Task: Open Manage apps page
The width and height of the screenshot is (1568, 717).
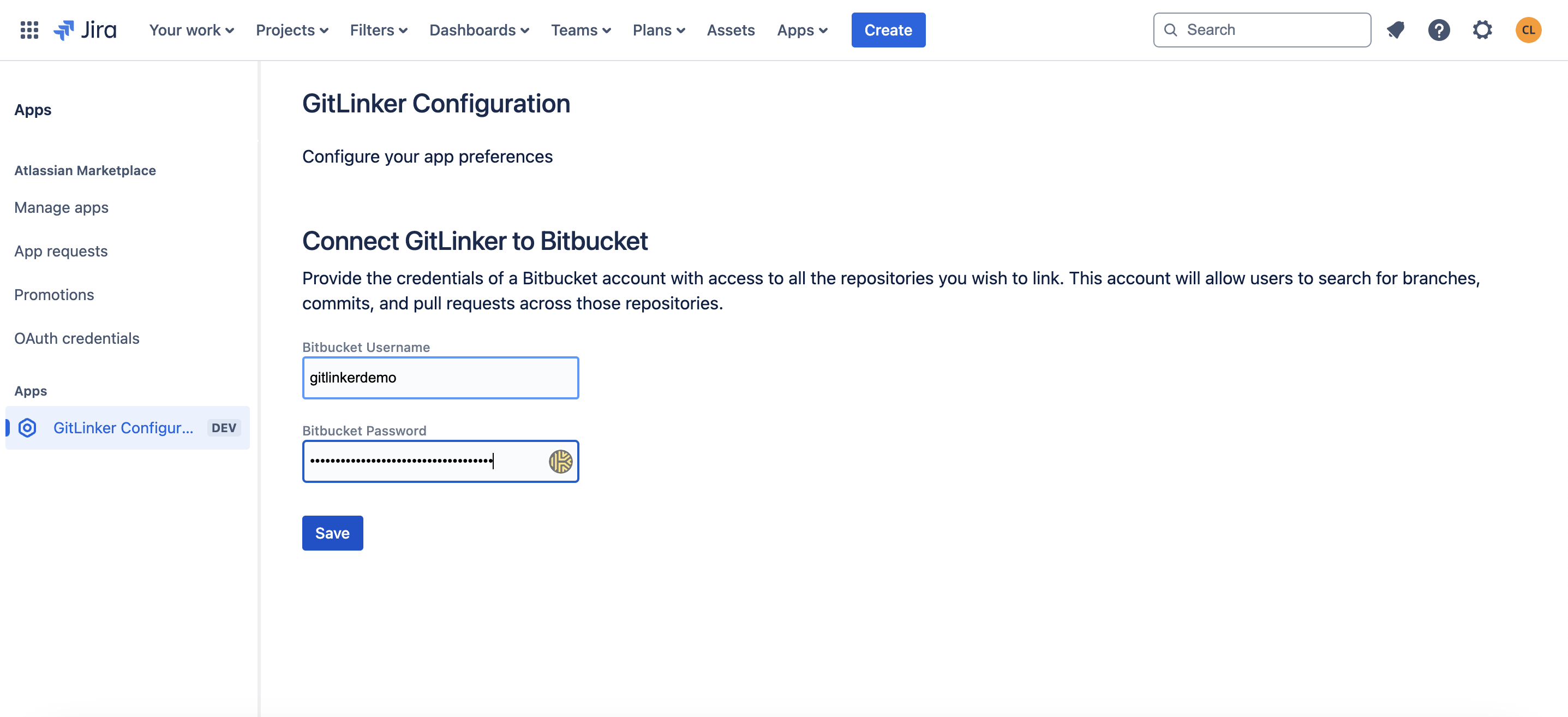Action: click(x=61, y=207)
